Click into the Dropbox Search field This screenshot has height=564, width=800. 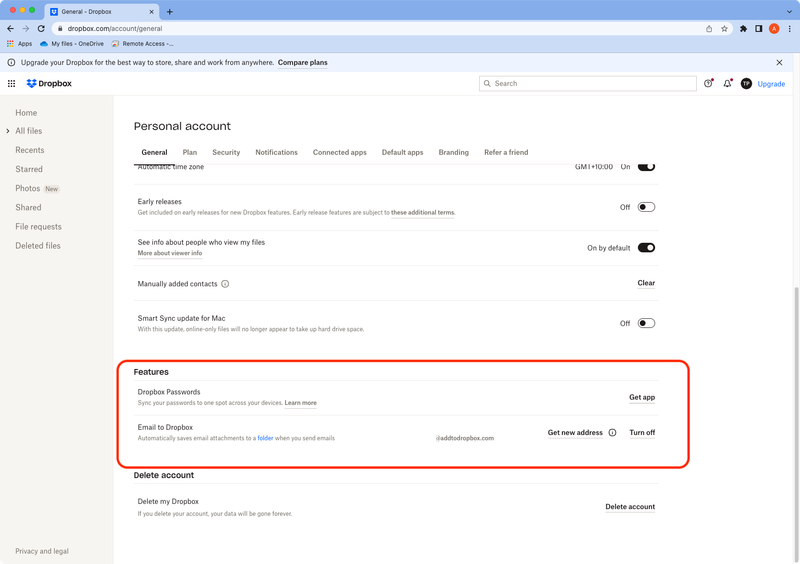coord(585,84)
